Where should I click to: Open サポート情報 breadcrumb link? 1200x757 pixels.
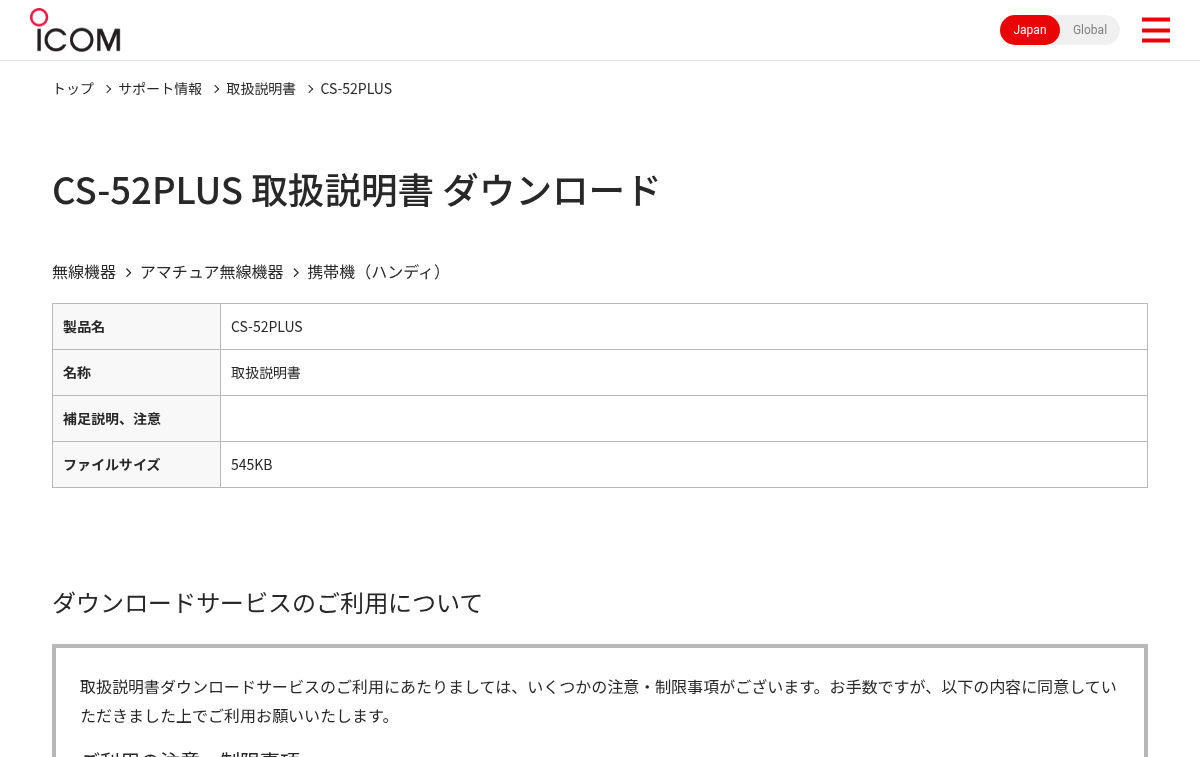(x=160, y=88)
